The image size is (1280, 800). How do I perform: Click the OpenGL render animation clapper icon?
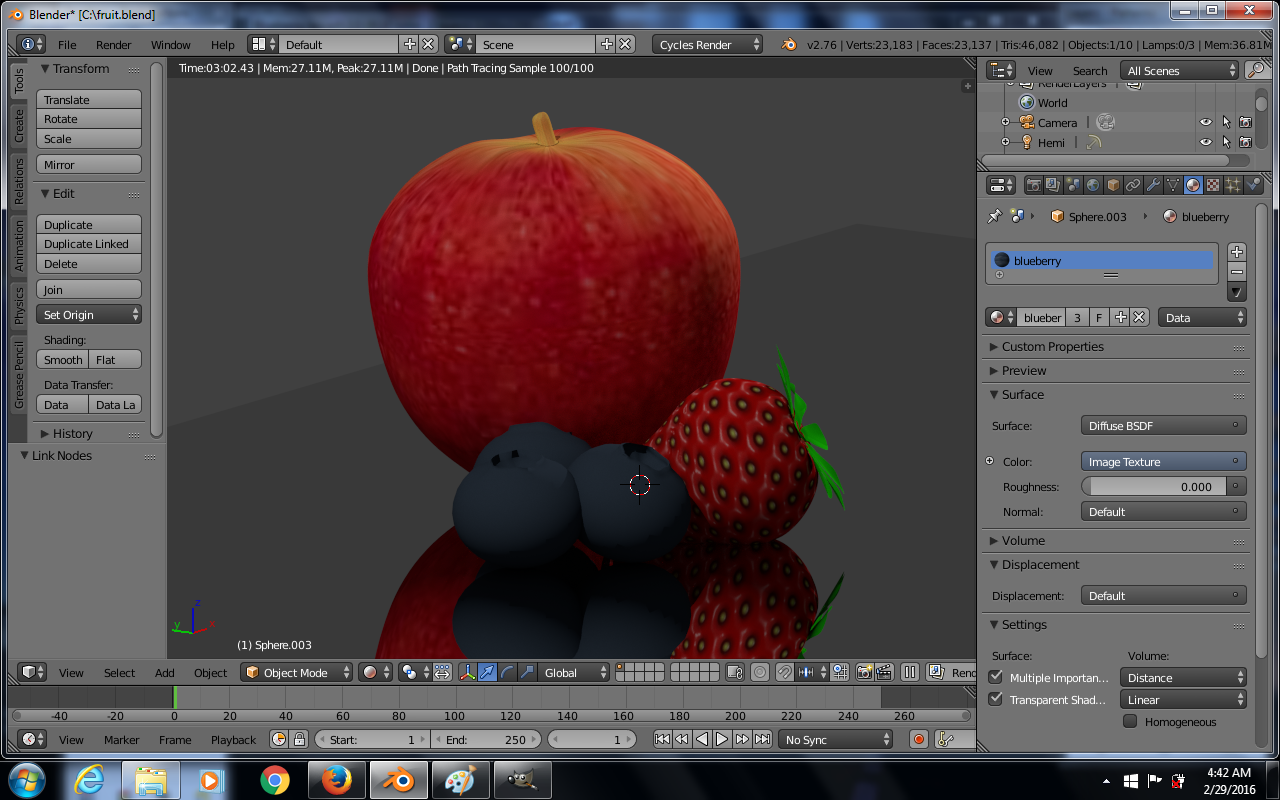point(883,672)
